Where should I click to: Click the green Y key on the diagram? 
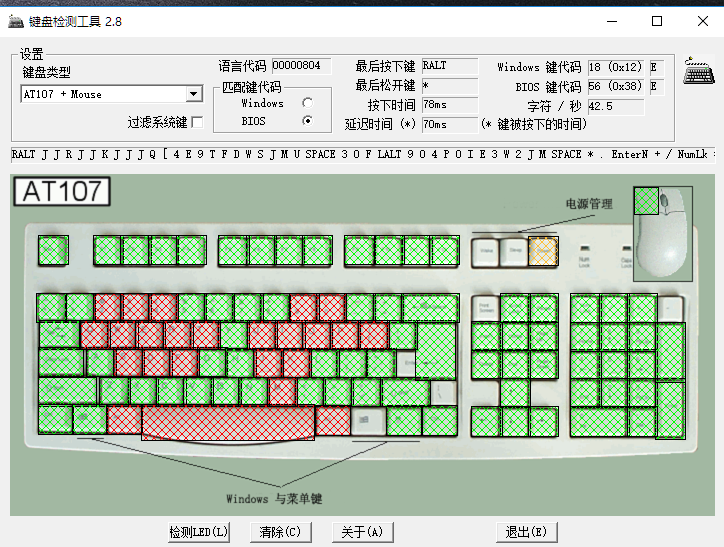[234, 335]
